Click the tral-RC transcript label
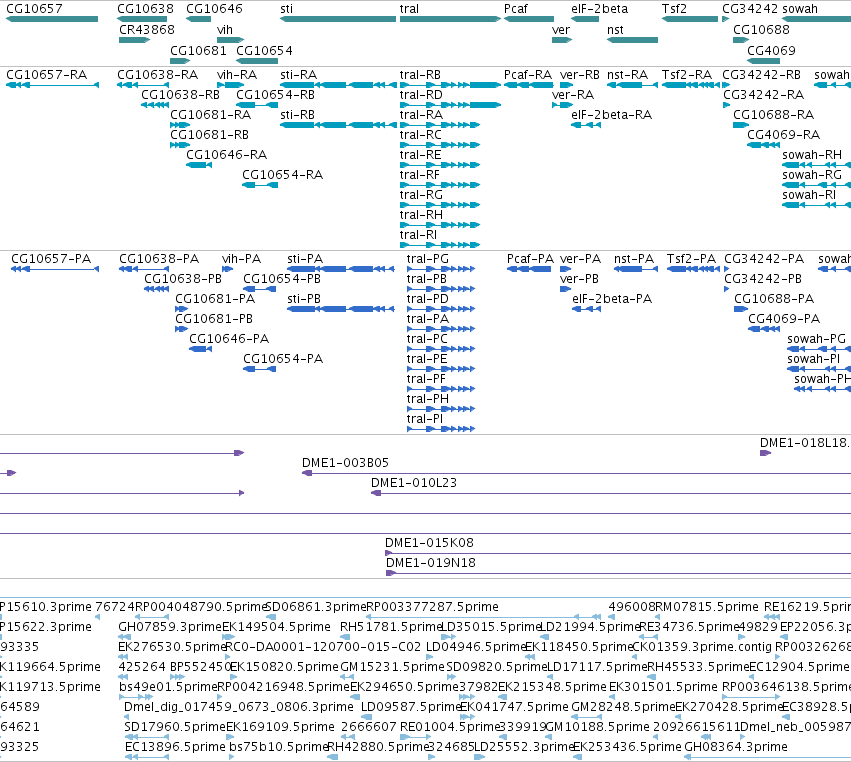 point(421,135)
